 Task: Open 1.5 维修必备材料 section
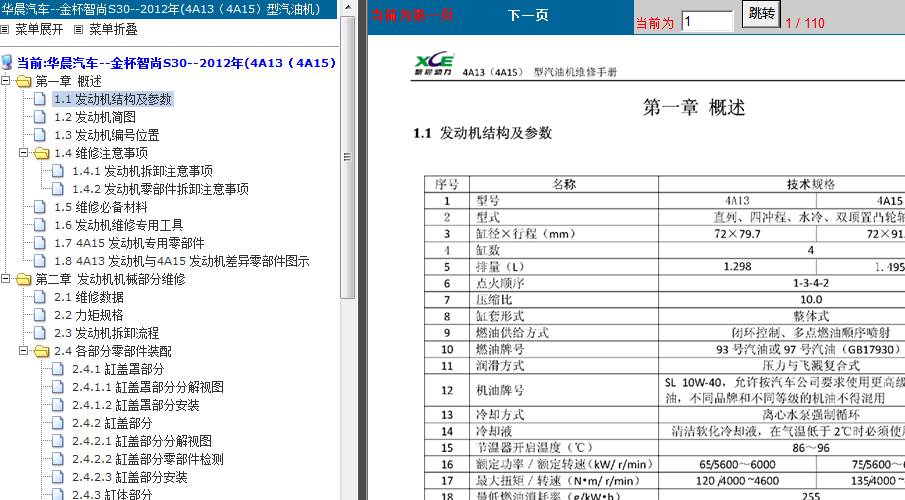(x=100, y=207)
